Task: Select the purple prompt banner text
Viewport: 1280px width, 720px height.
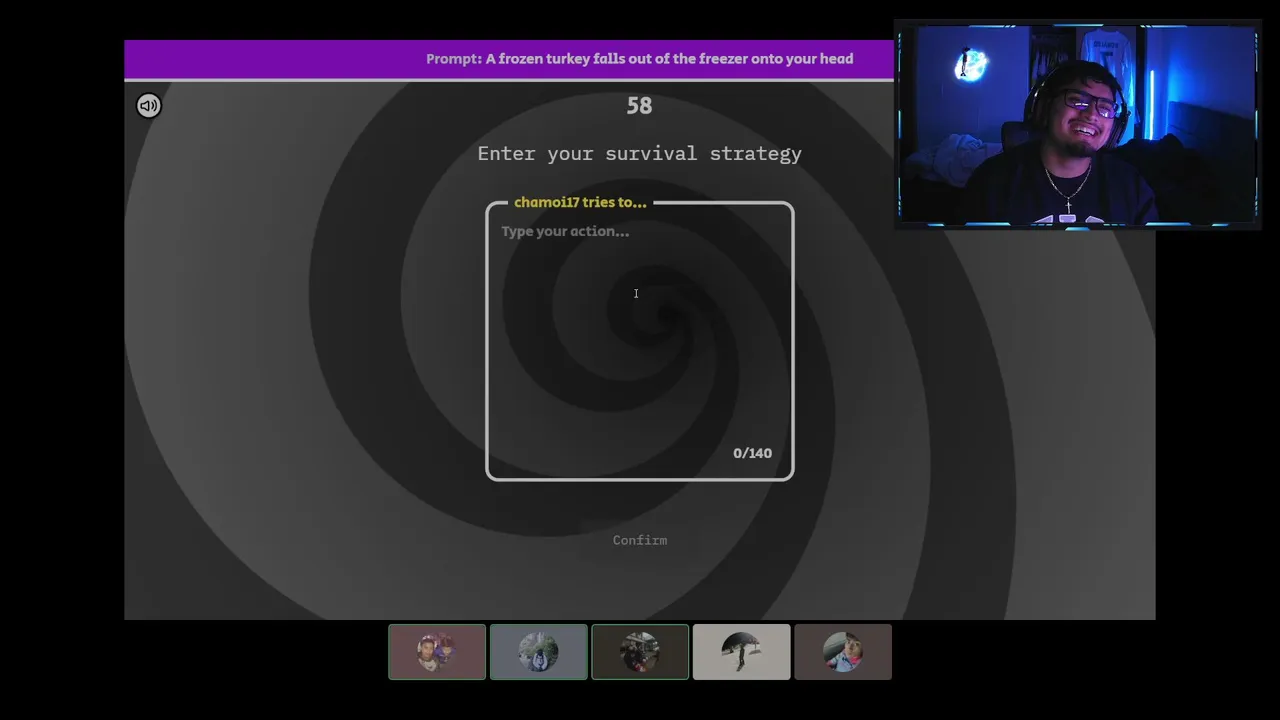Action: (x=640, y=59)
